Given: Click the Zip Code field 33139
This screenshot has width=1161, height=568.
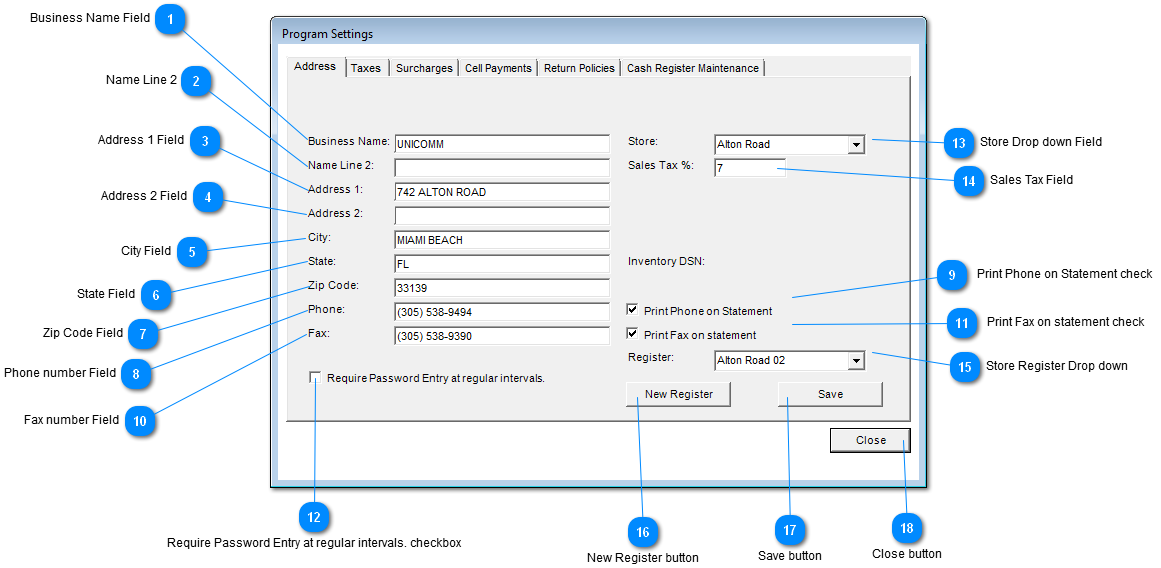Looking at the screenshot, I should tap(502, 288).
